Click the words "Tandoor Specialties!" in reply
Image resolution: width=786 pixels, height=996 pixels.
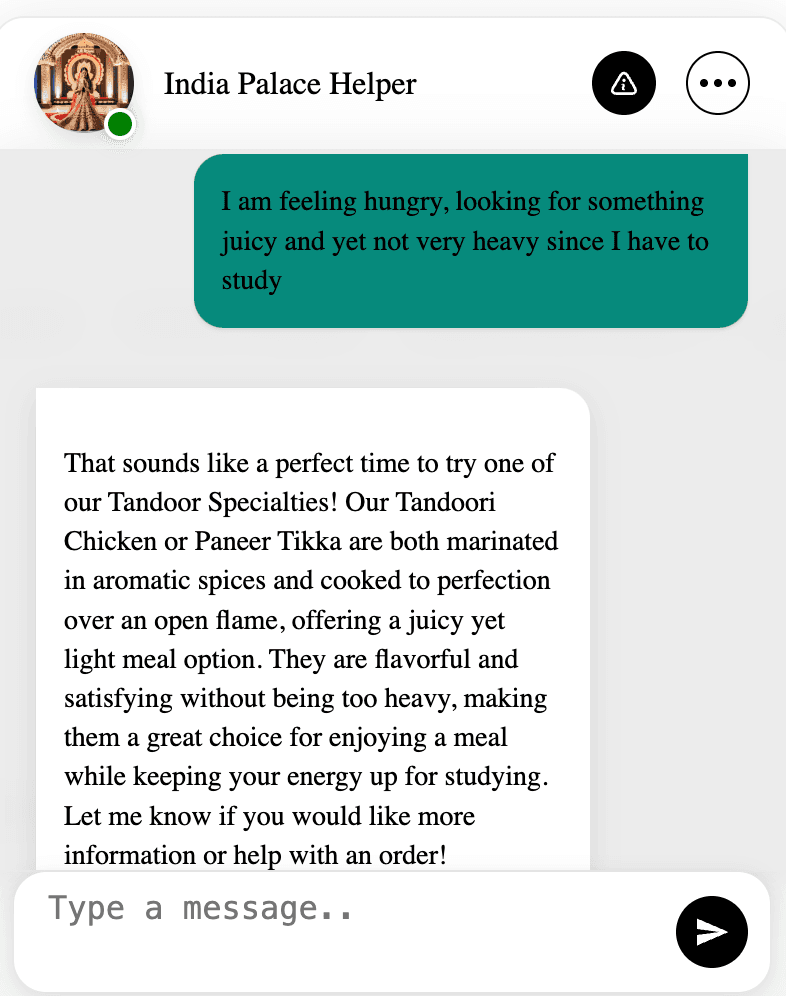(x=222, y=502)
